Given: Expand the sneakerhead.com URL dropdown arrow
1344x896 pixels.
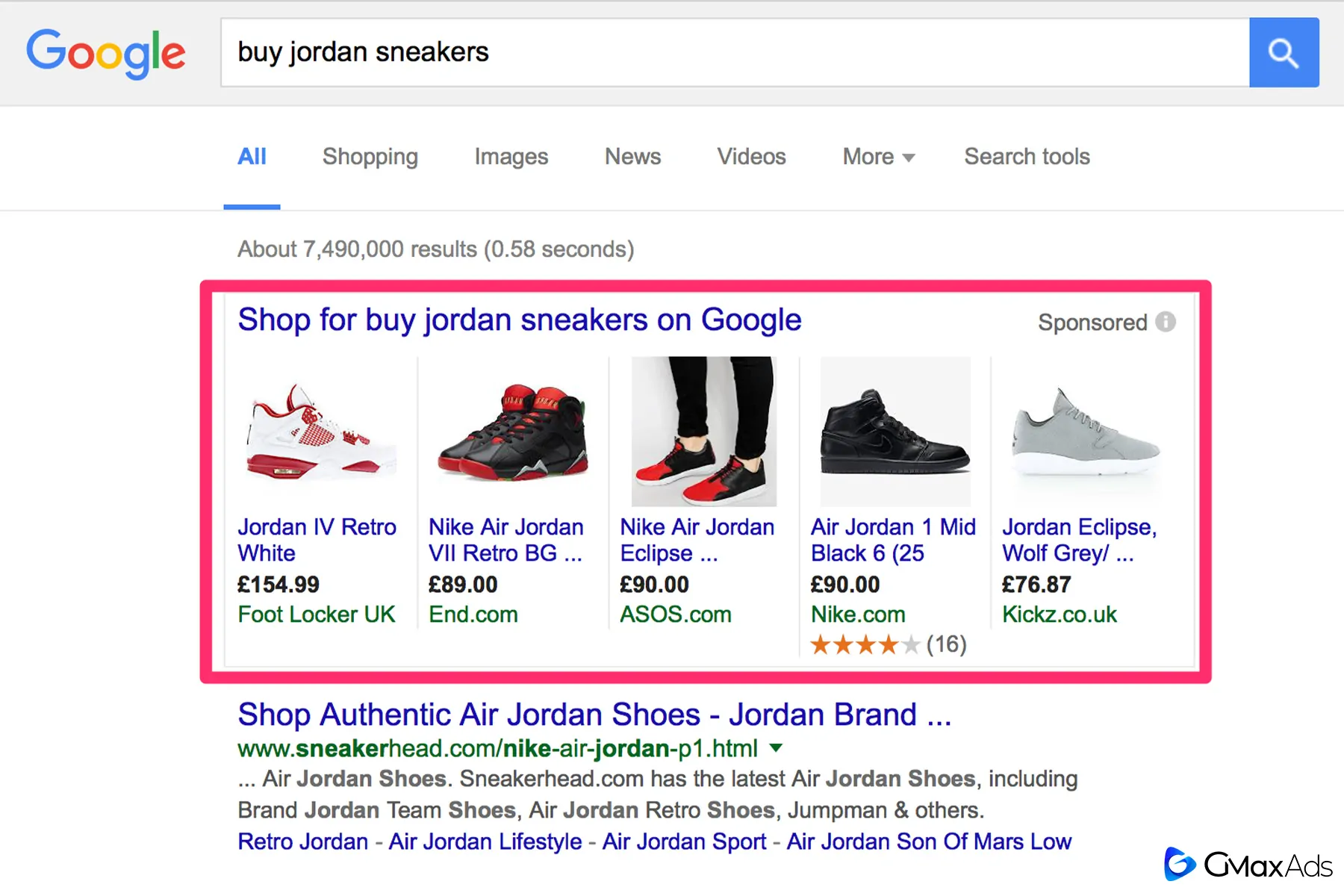Looking at the screenshot, I should point(776,747).
